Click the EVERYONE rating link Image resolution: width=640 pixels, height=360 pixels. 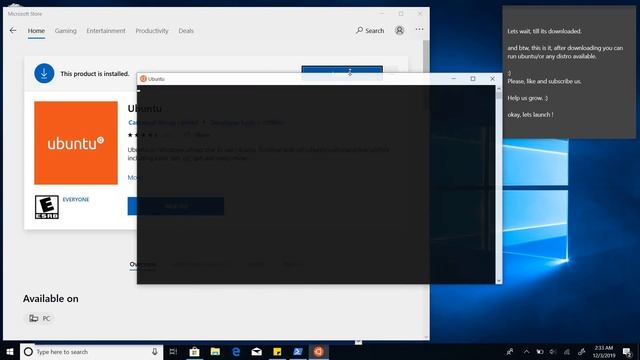tap(76, 200)
